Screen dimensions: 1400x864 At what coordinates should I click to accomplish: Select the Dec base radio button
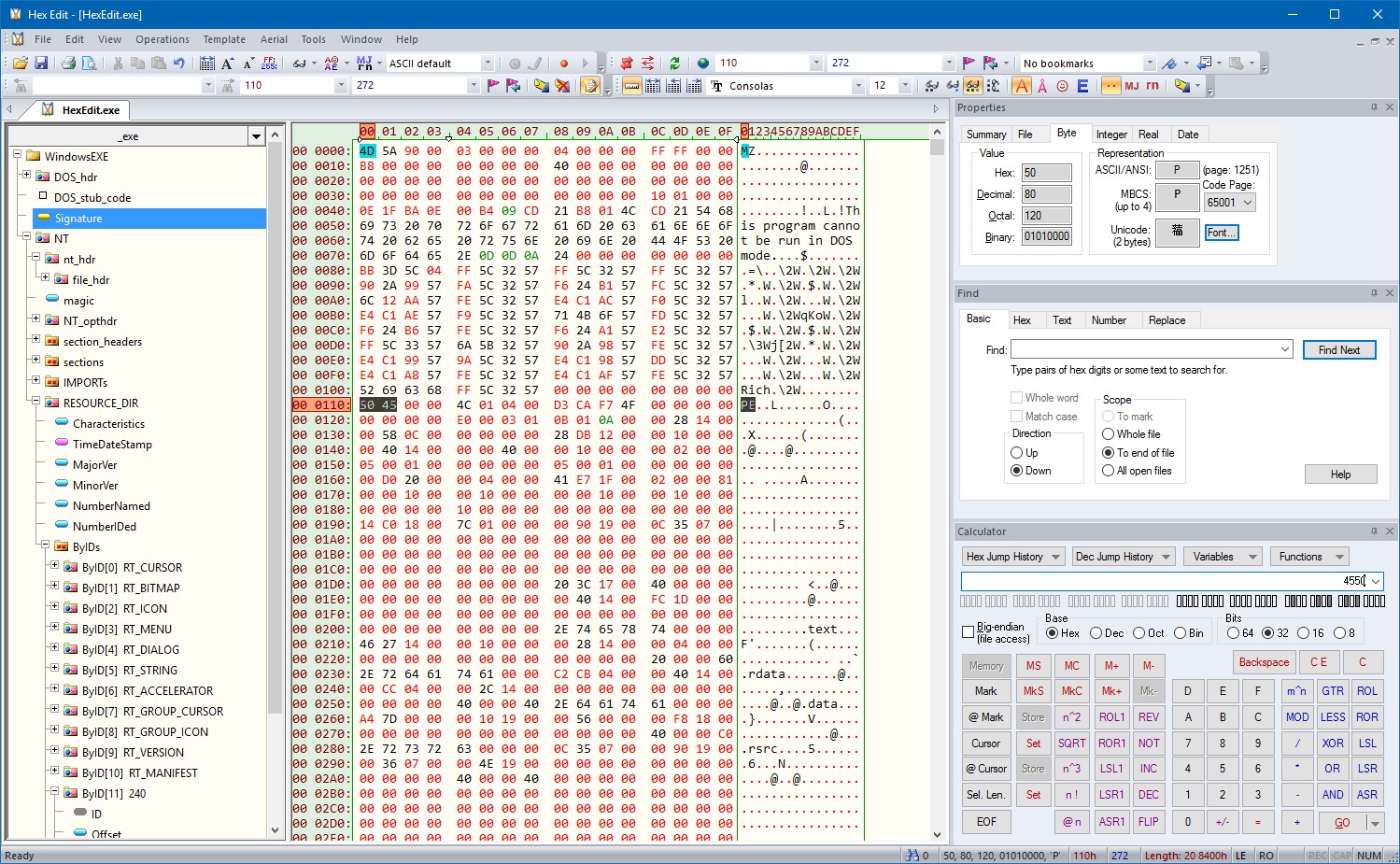1096,633
